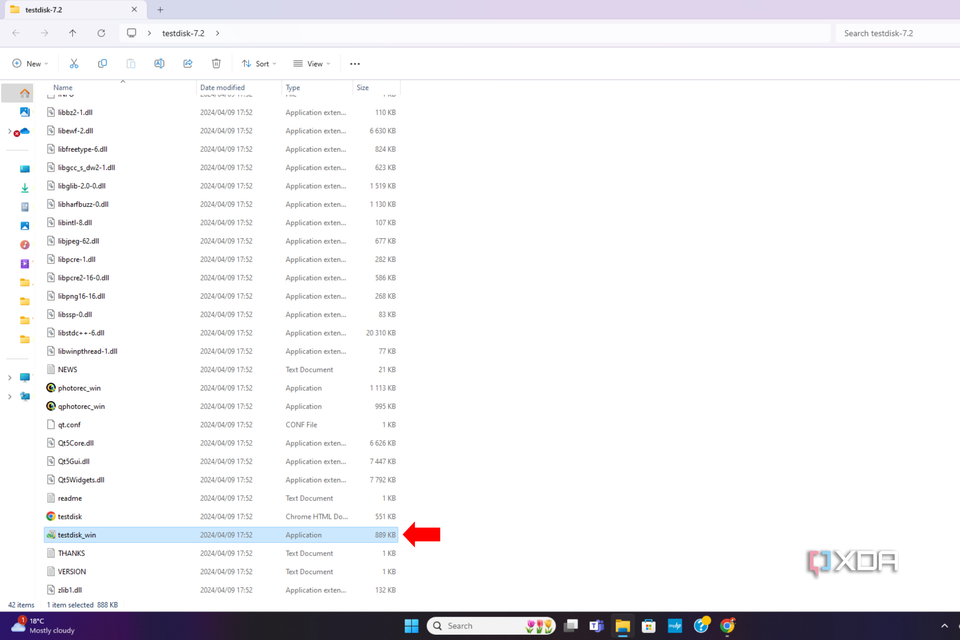The width and height of the screenshot is (960, 640).
Task: Select the Qt5Core.dll file
Action: (x=221, y=443)
